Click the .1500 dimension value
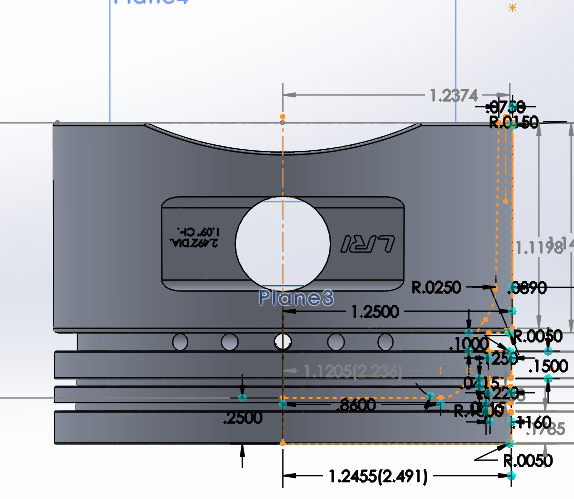The image size is (574, 499). point(548,366)
